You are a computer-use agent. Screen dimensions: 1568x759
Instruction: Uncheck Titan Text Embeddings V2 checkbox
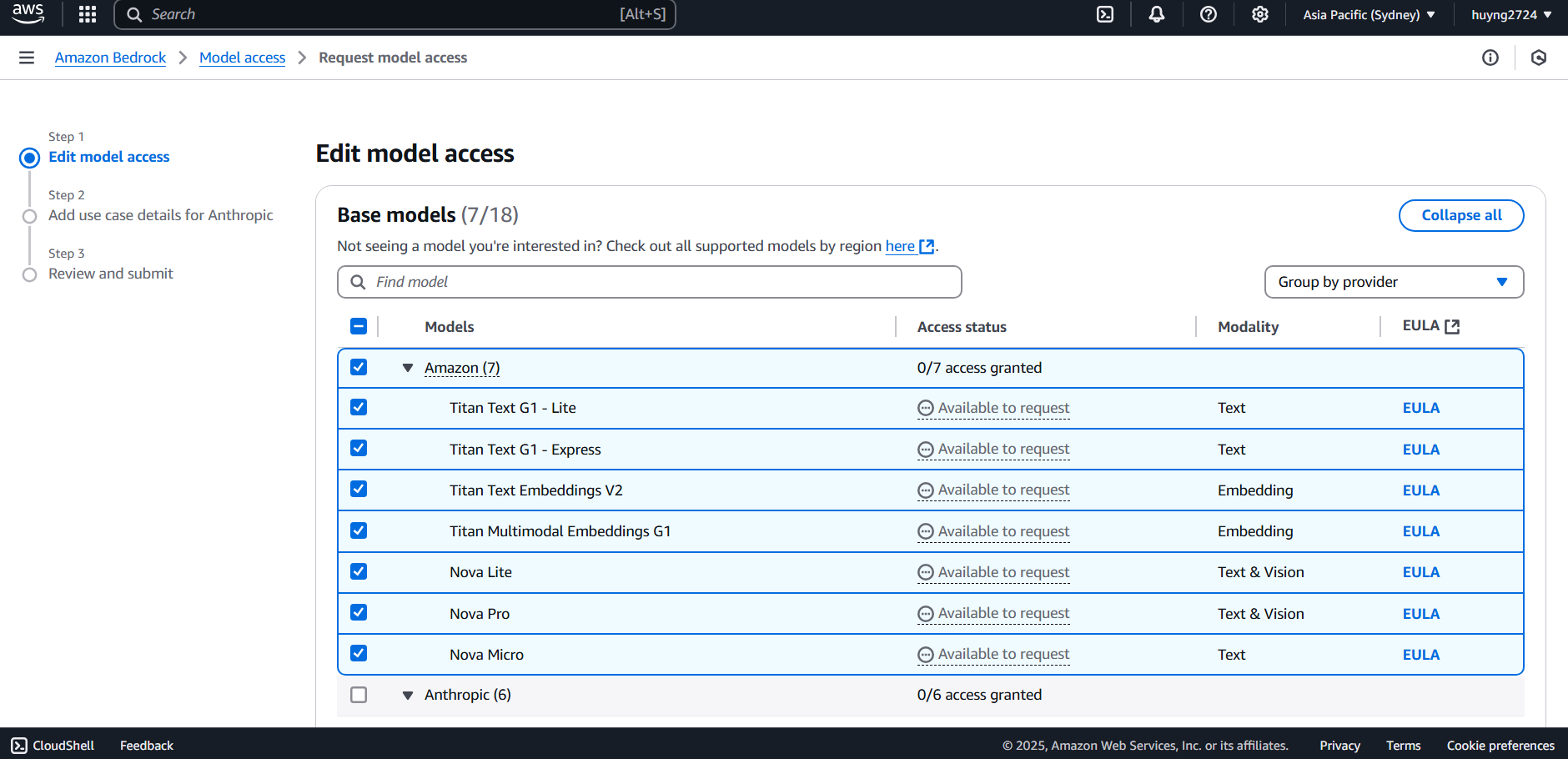[359, 489]
